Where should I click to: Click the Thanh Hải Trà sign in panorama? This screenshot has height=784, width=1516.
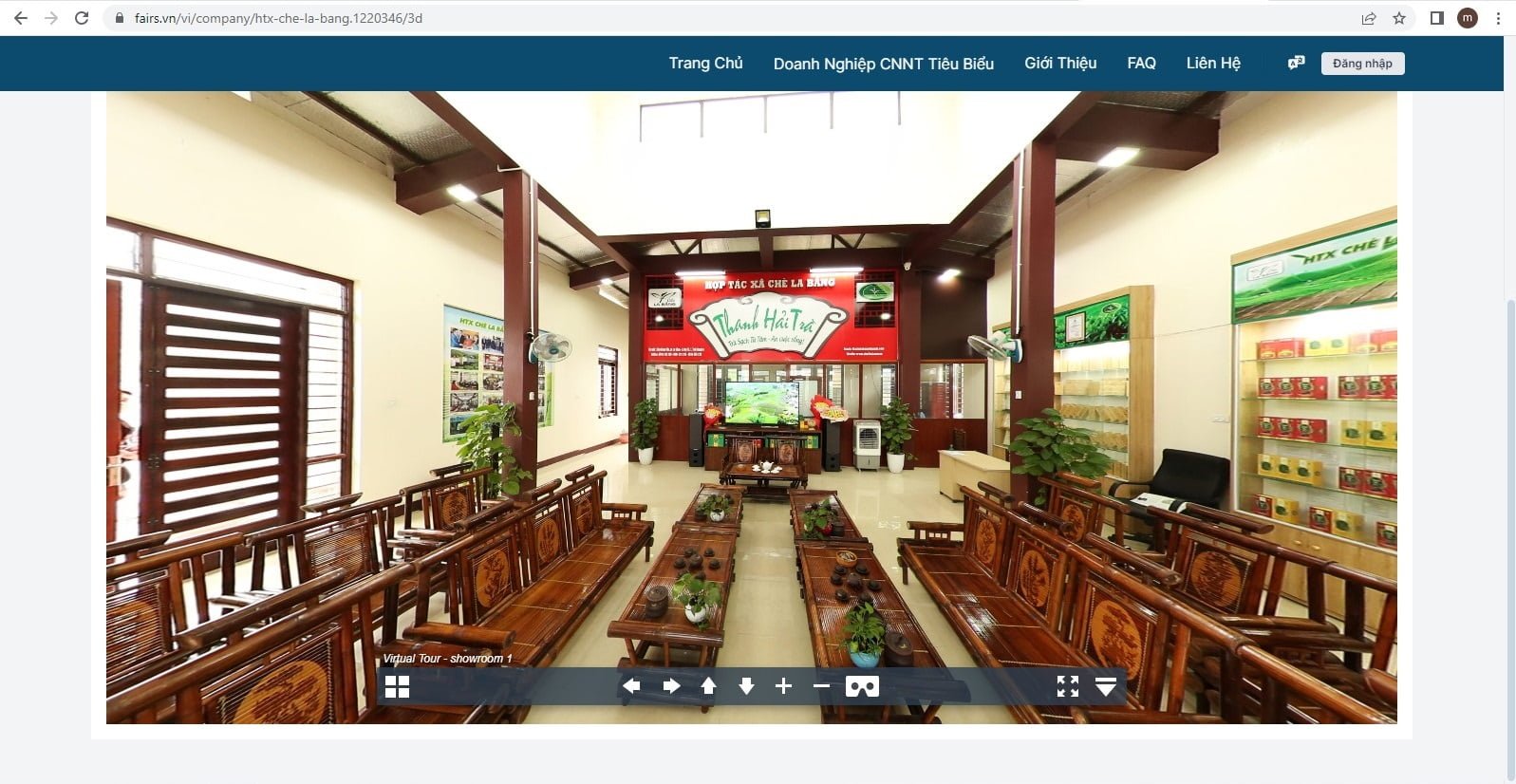[x=767, y=324]
